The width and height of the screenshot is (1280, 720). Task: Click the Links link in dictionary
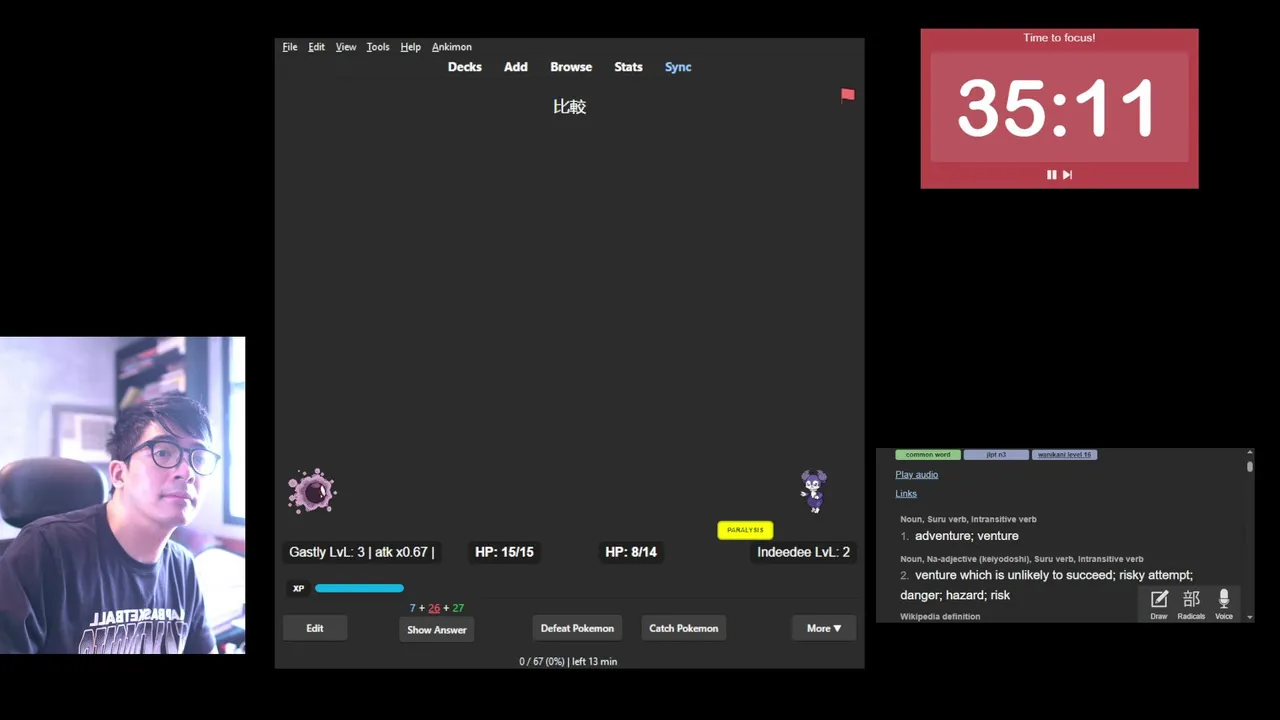[906, 494]
